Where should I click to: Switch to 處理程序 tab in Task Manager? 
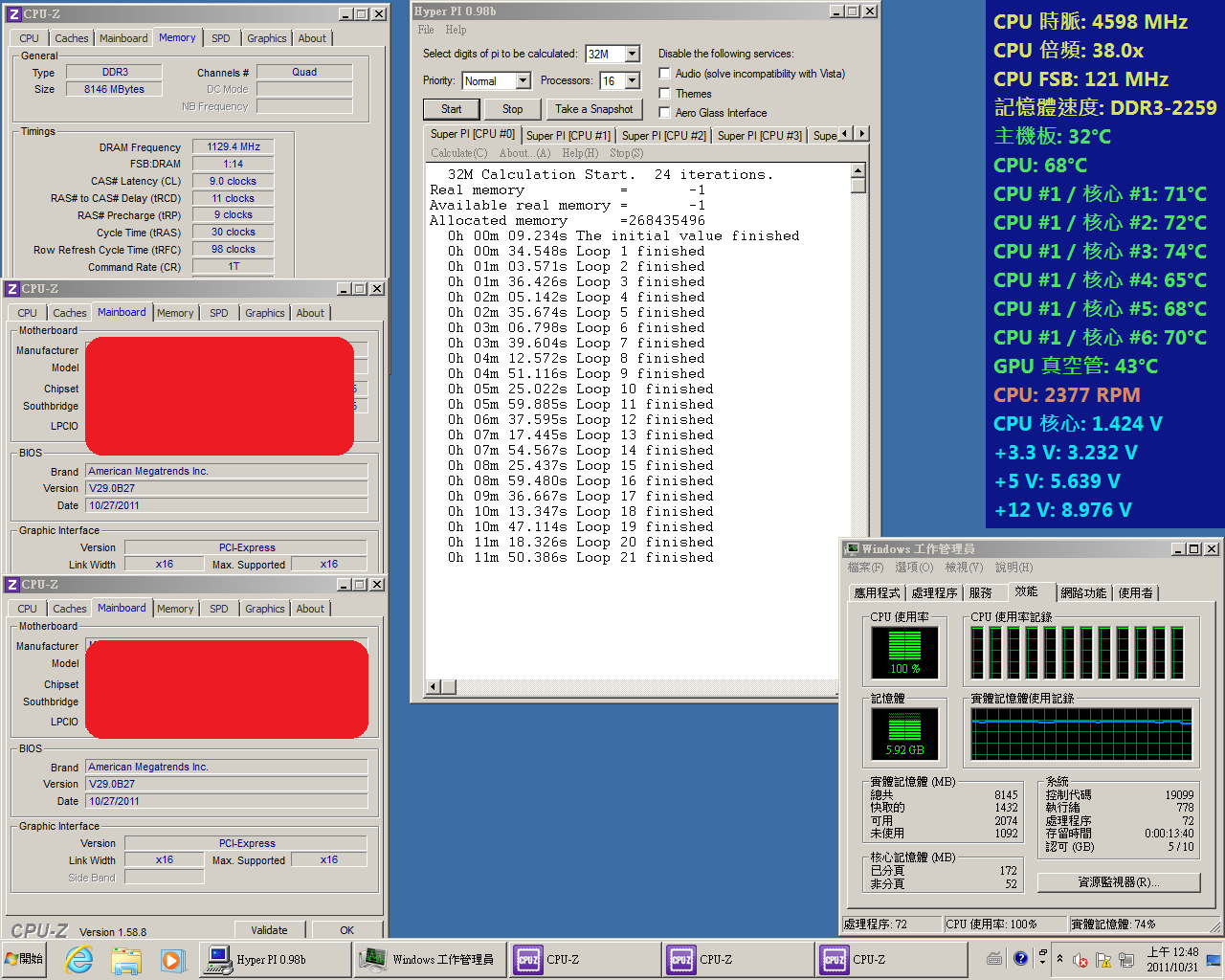pyautogui.click(x=934, y=593)
